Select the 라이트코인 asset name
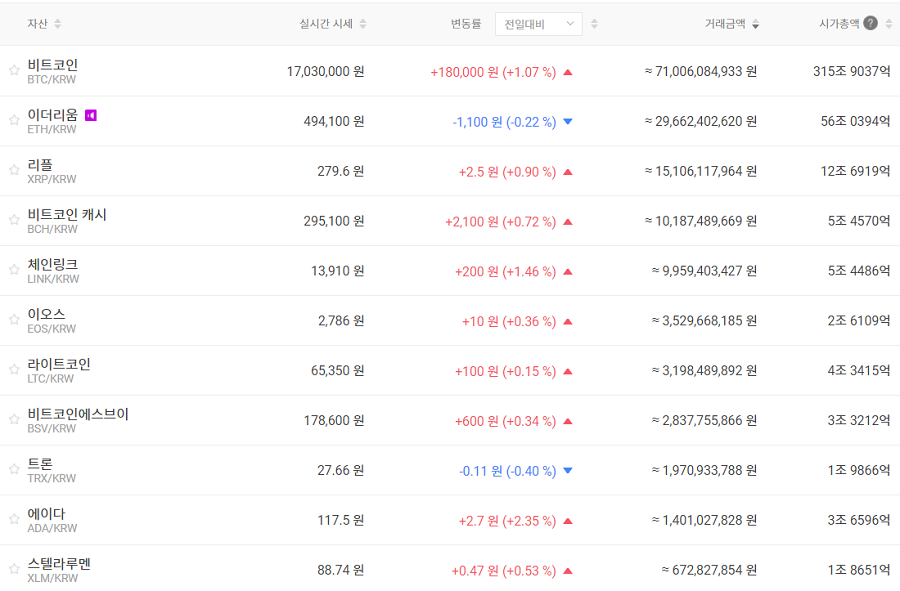This screenshot has height=591, width=900. [x=59, y=364]
